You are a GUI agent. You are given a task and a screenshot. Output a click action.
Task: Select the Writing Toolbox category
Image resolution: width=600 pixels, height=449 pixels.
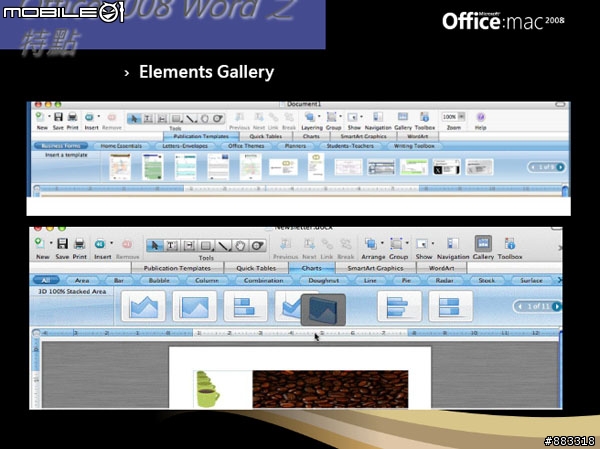[x=414, y=146]
